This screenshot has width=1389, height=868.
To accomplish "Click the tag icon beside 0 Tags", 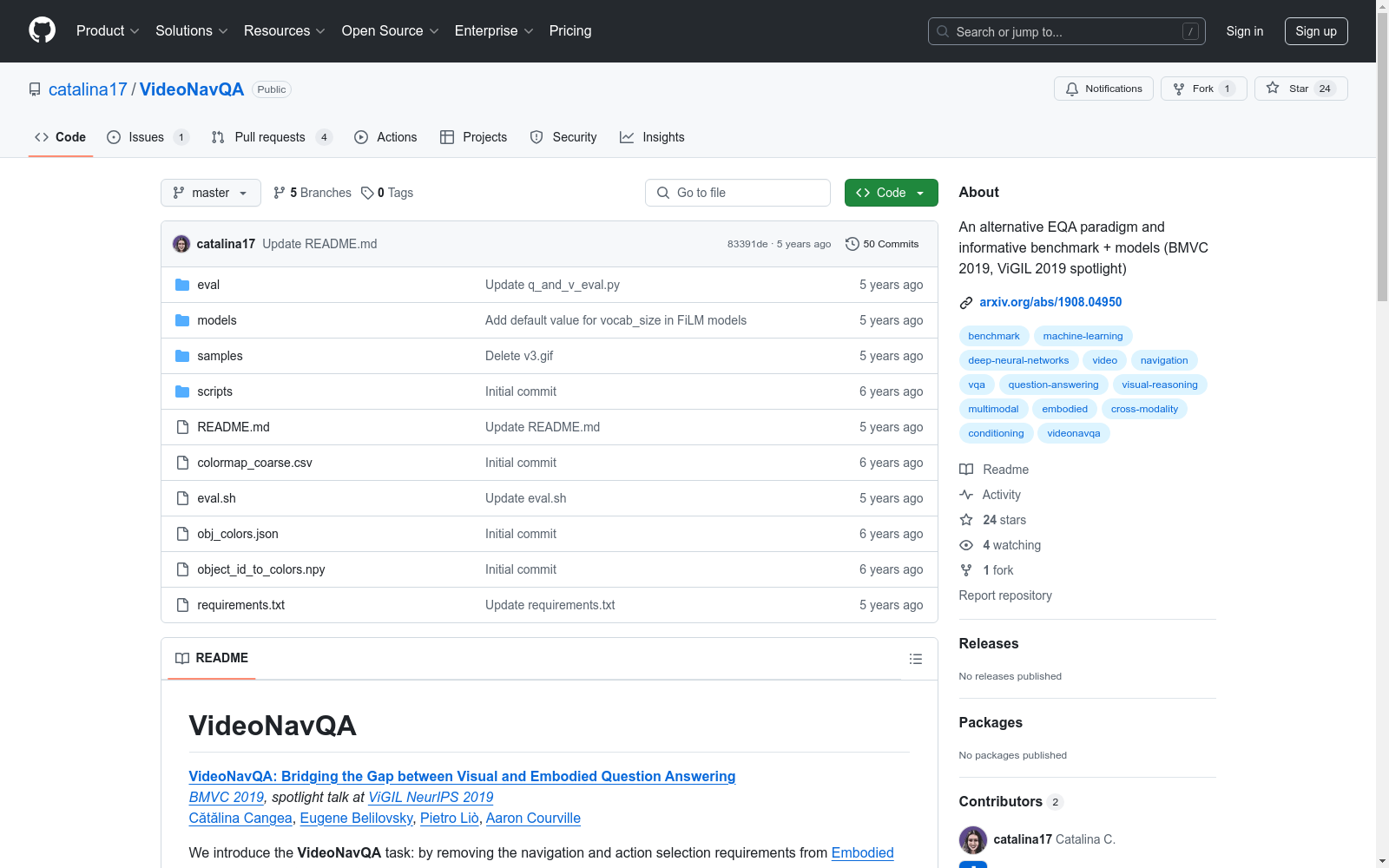I will (367, 193).
